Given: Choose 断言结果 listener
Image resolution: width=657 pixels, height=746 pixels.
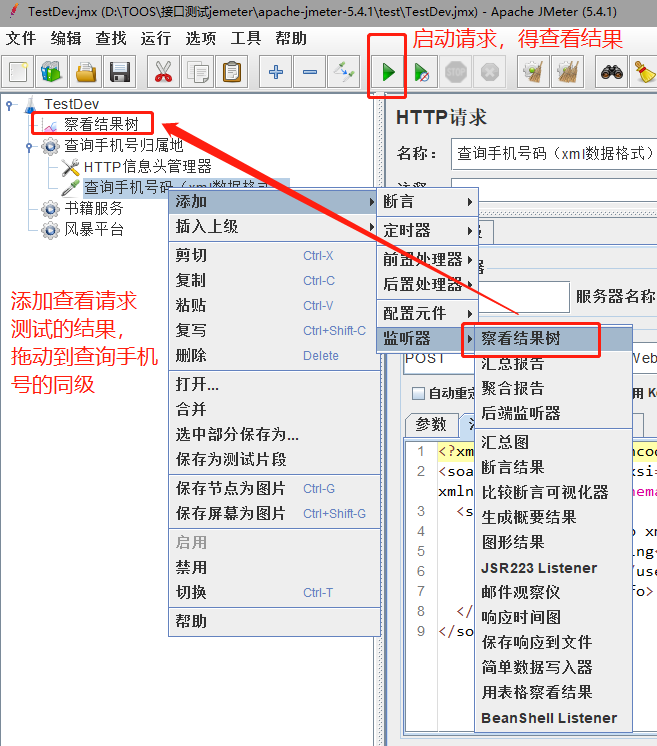Looking at the screenshot, I should coord(553,467).
